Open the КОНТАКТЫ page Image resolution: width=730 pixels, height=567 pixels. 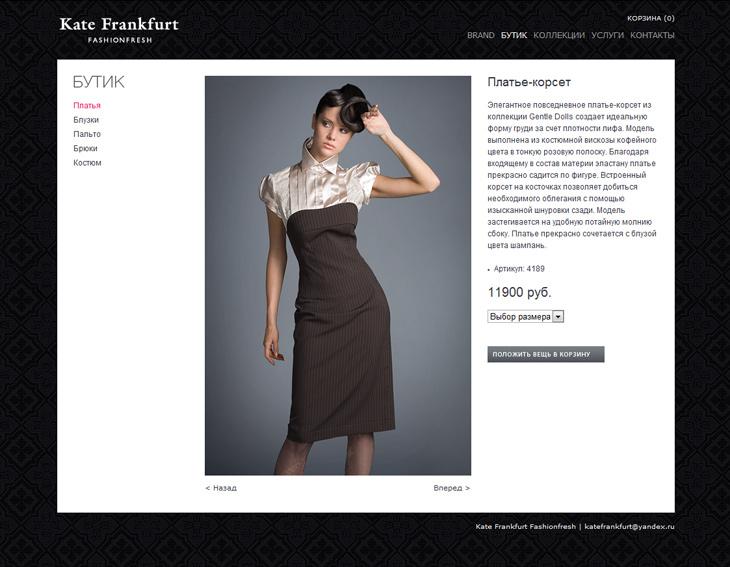[652, 35]
